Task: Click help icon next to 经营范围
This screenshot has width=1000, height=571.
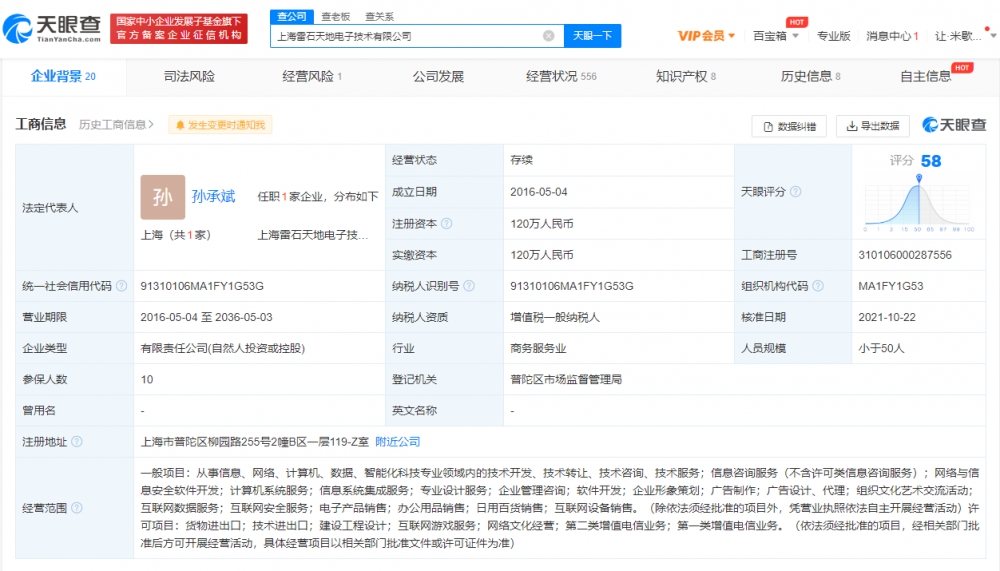Action: coord(77,508)
